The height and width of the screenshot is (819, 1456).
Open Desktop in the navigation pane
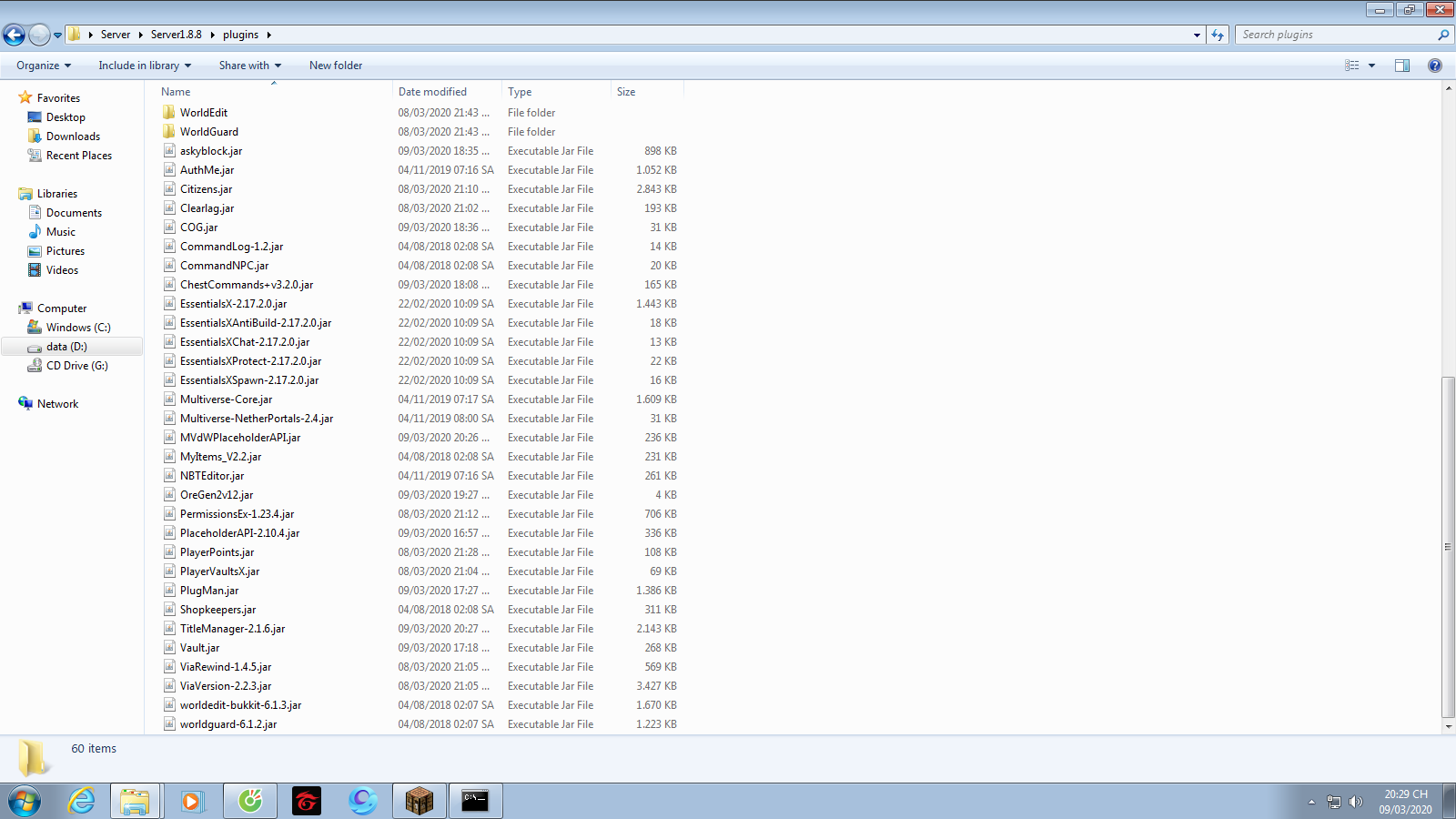(66, 117)
